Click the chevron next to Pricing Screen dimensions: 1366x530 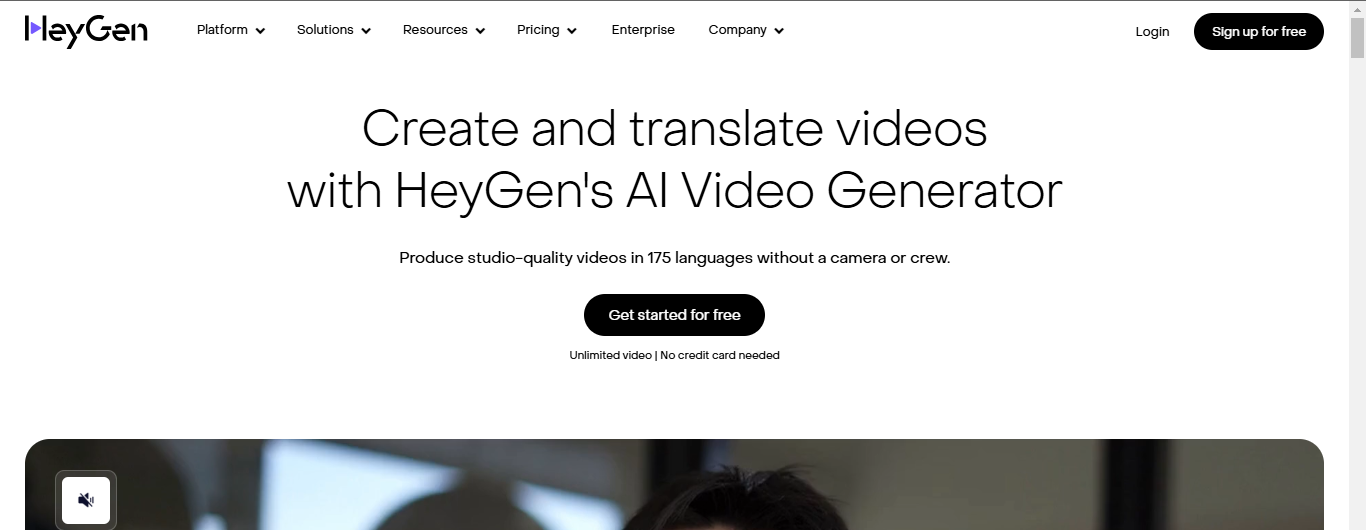tap(572, 31)
